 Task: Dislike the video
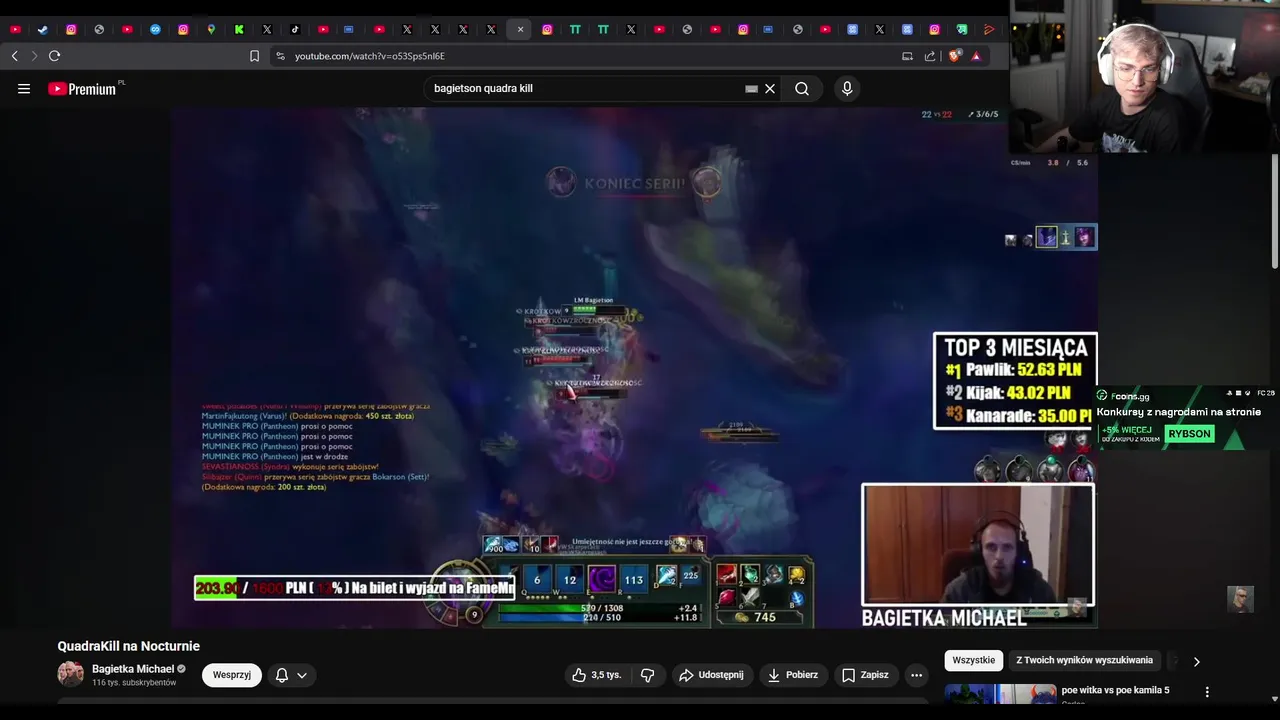(x=647, y=675)
